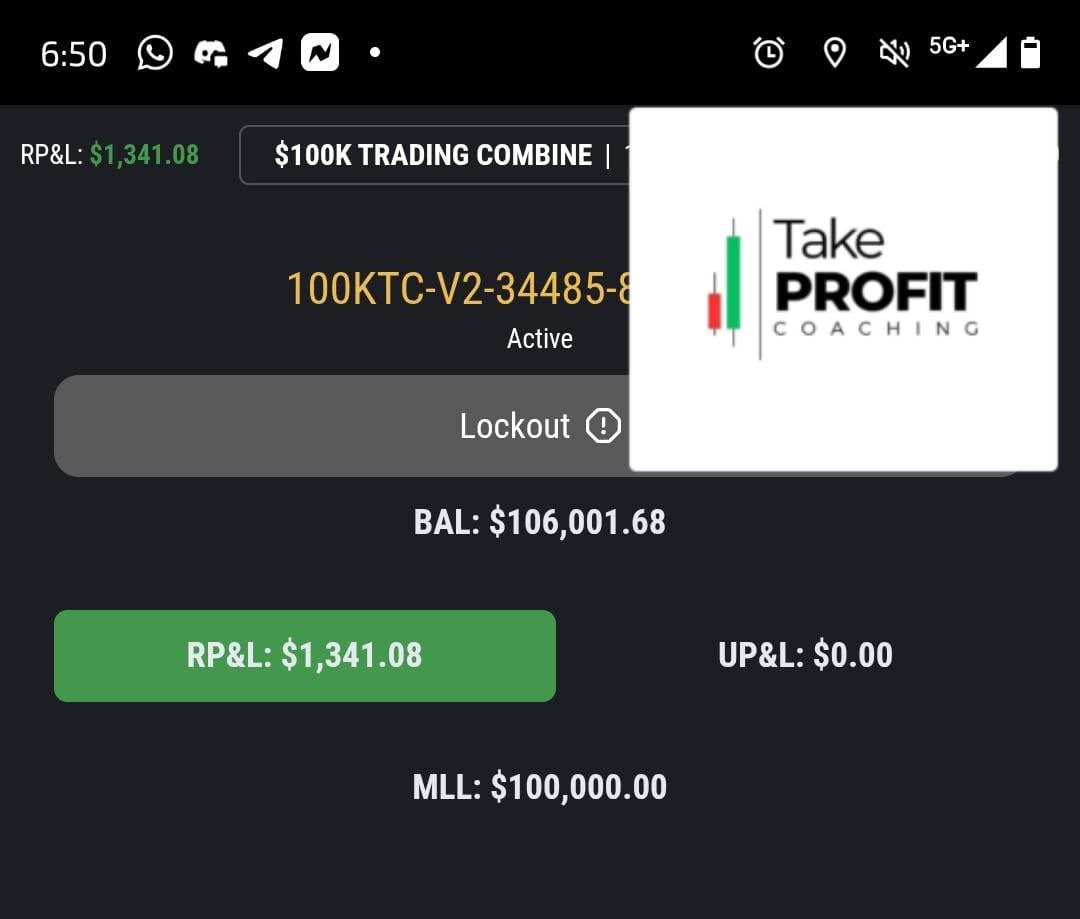Open the $100K TRADING COMBINE account selector
1080x919 pixels.
point(435,155)
